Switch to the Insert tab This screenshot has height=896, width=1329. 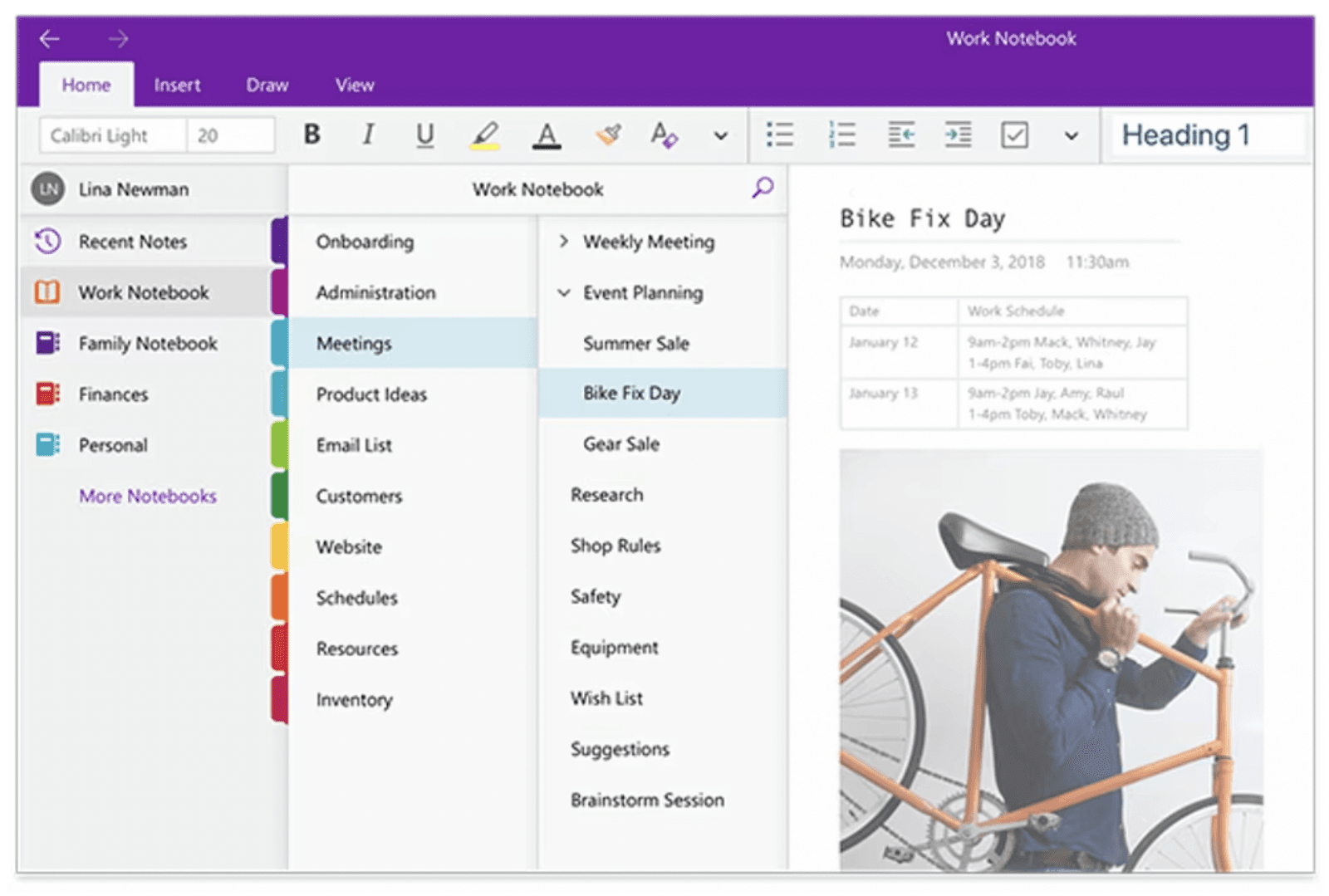(x=177, y=85)
